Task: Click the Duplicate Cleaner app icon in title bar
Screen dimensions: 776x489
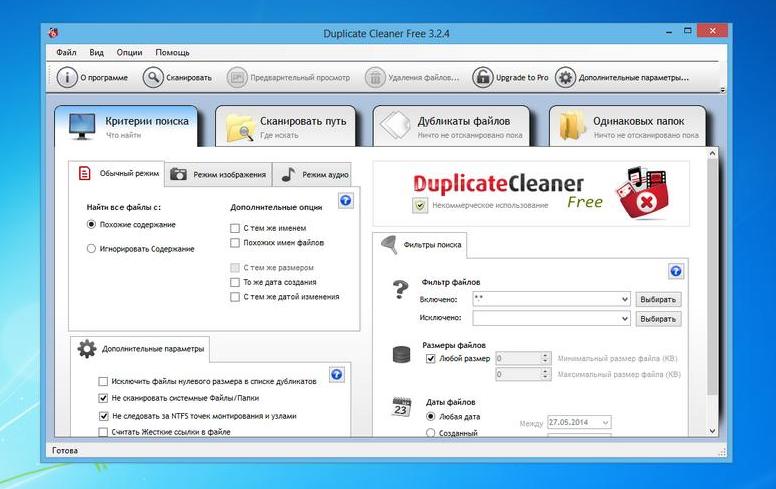Action: point(53,33)
